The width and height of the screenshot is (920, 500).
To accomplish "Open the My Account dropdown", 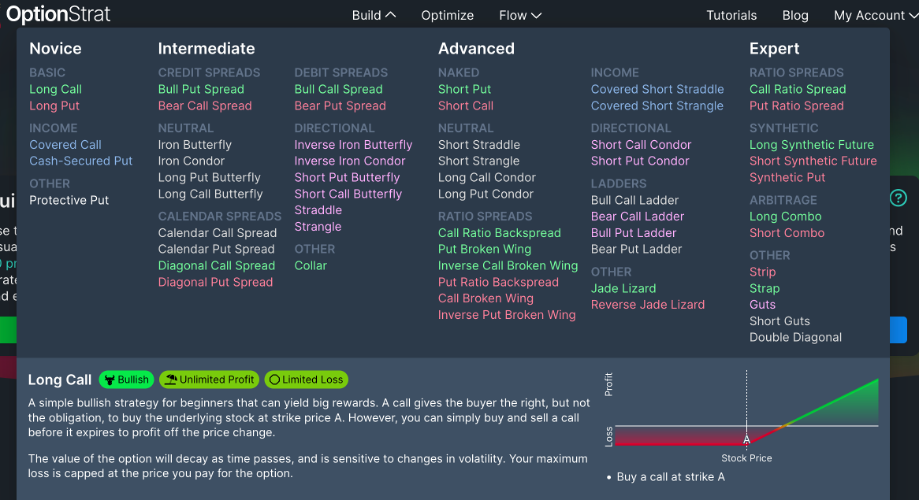I will 875,15.
